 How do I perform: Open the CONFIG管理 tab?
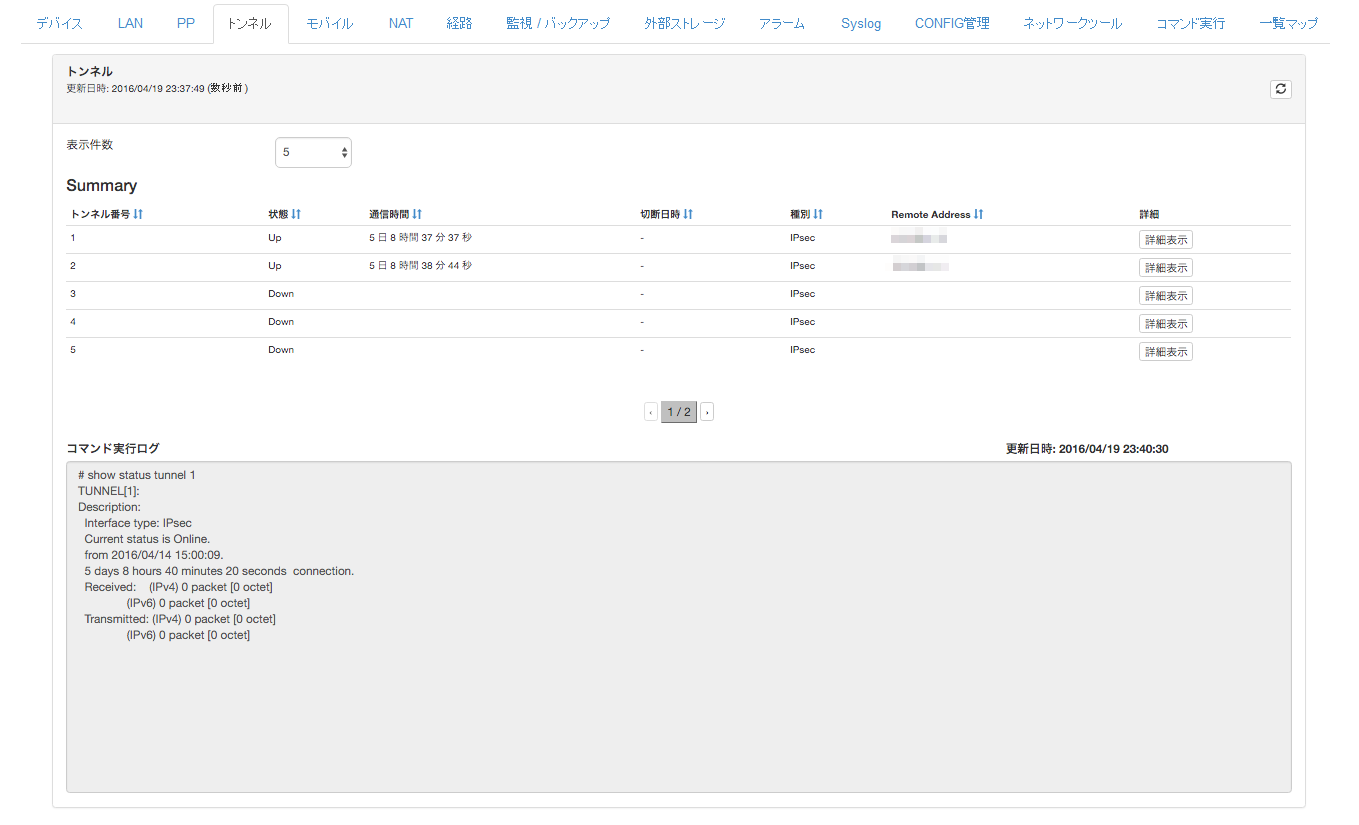coord(951,23)
